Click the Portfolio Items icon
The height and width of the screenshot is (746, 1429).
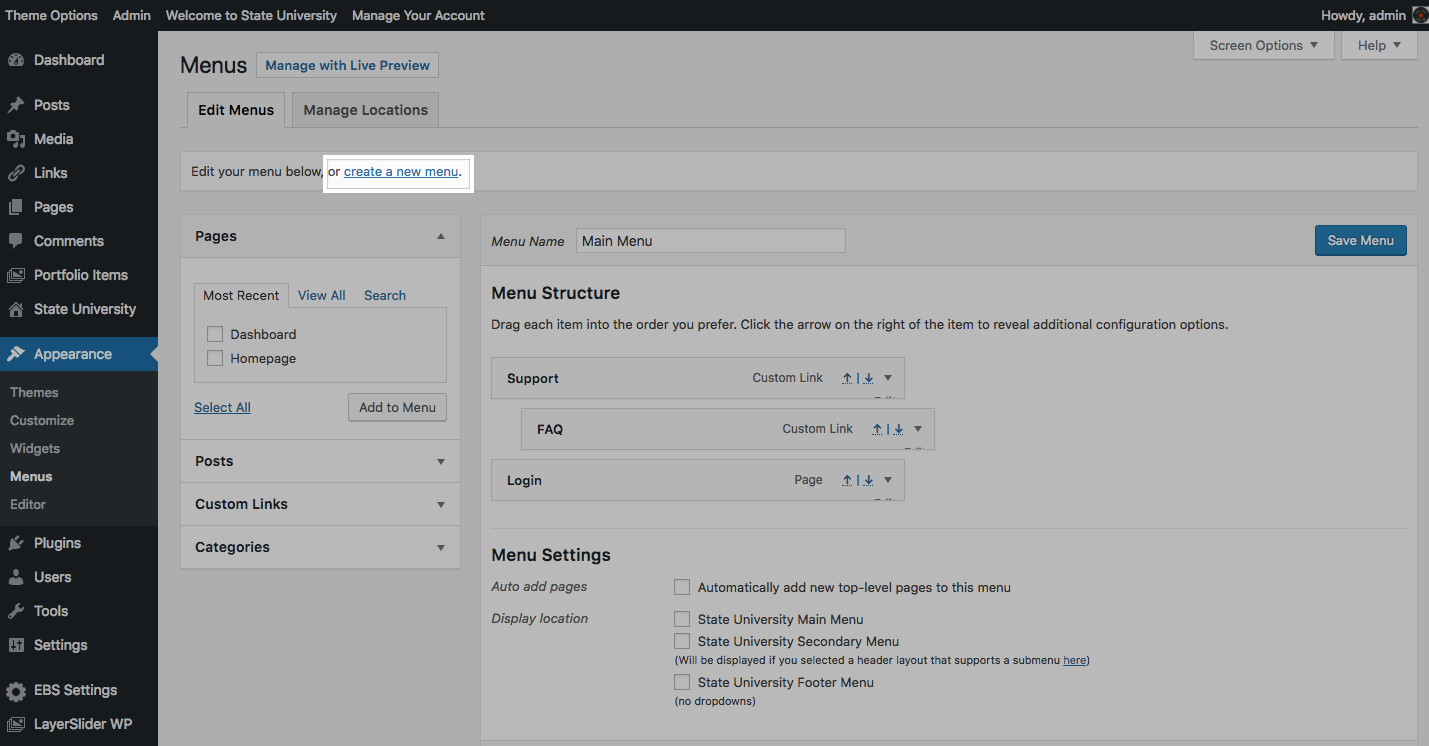pos(16,275)
